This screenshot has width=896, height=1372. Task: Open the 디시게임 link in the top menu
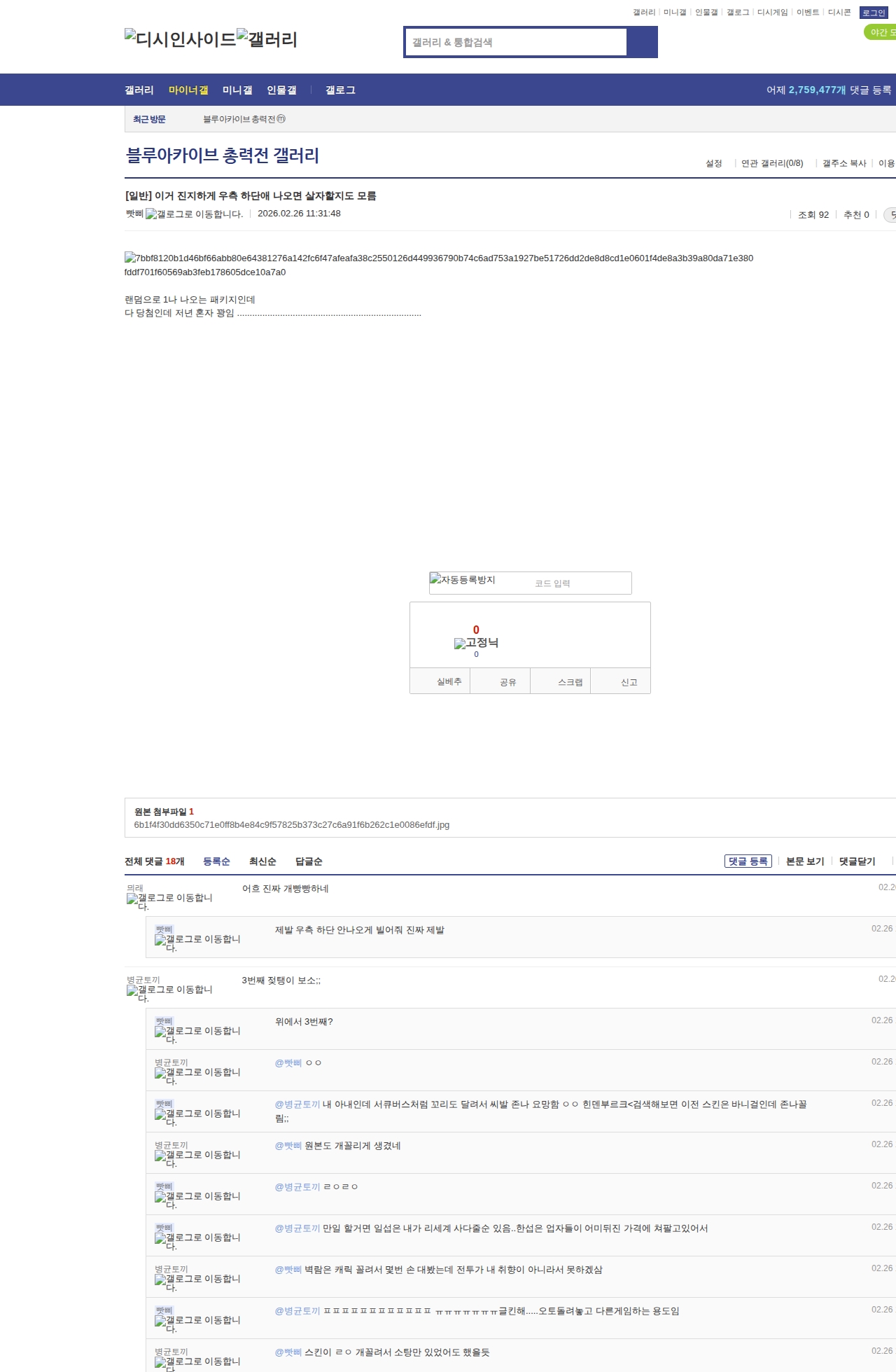[772, 13]
